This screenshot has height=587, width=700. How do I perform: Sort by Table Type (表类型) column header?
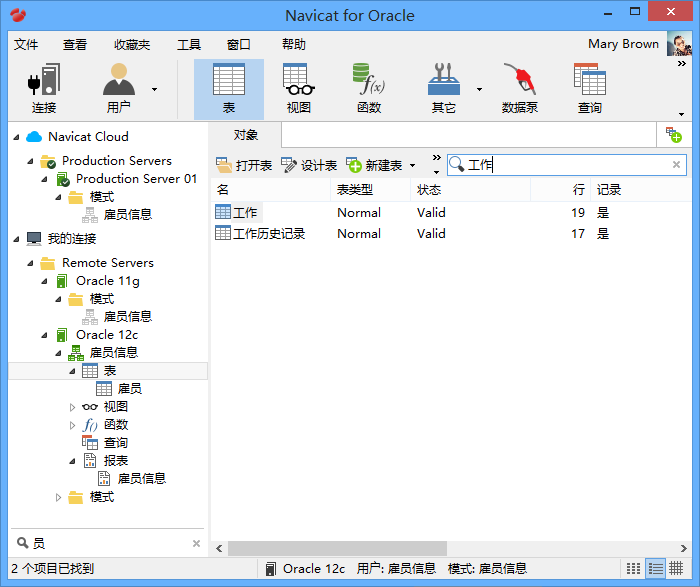[371, 190]
